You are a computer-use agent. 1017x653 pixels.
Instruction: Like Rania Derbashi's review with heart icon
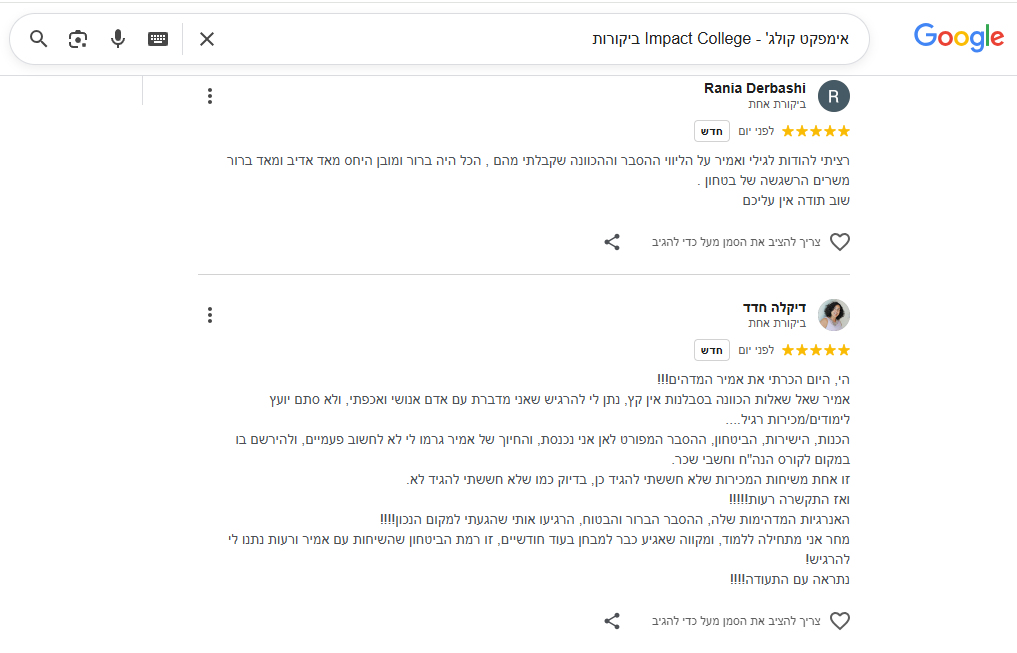(x=840, y=242)
